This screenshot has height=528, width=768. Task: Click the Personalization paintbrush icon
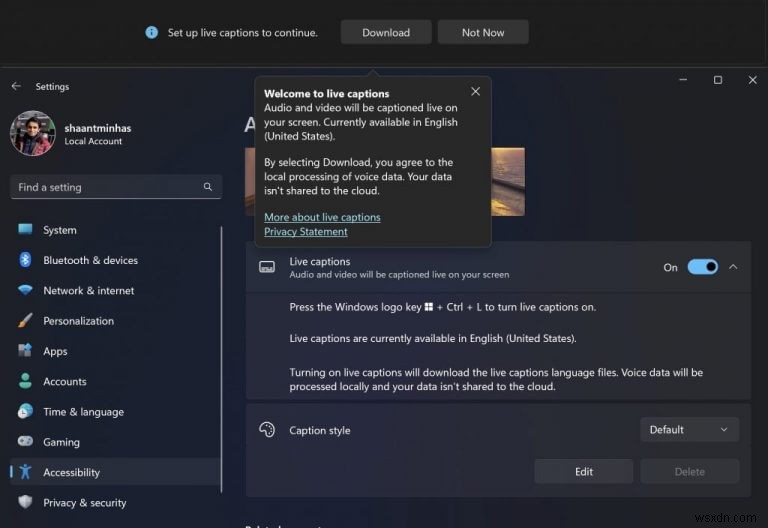[x=25, y=320]
